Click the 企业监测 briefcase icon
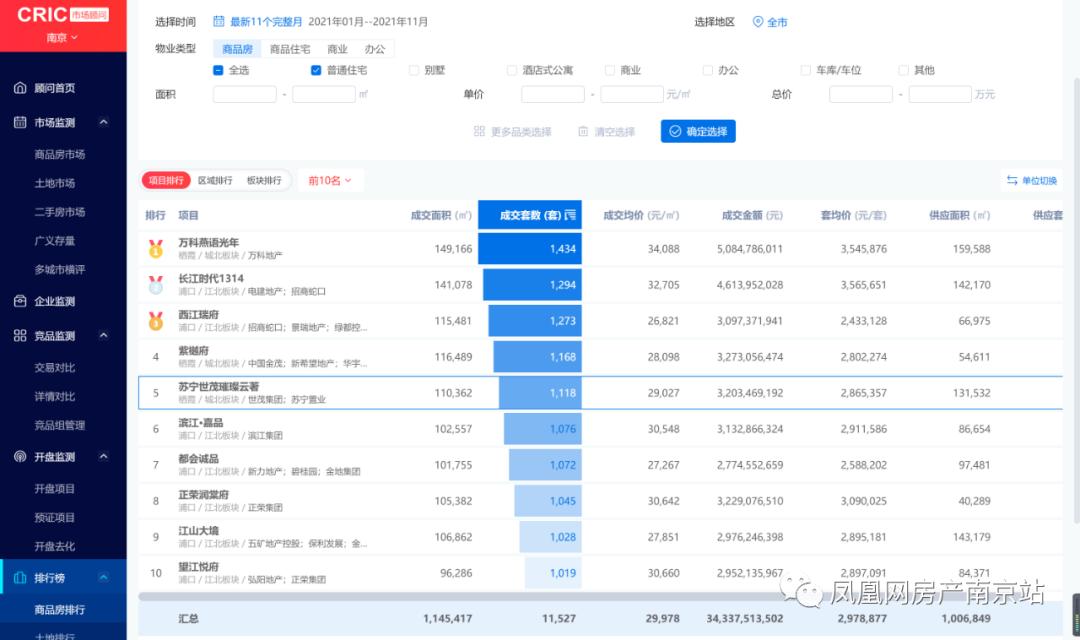The image size is (1080, 640). click(20, 301)
